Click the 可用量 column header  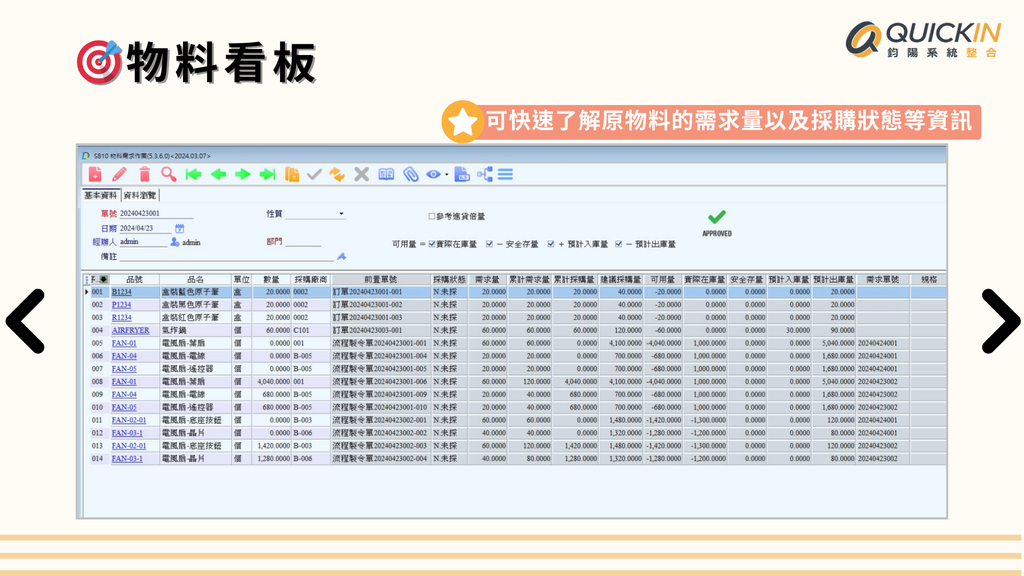[x=664, y=280]
